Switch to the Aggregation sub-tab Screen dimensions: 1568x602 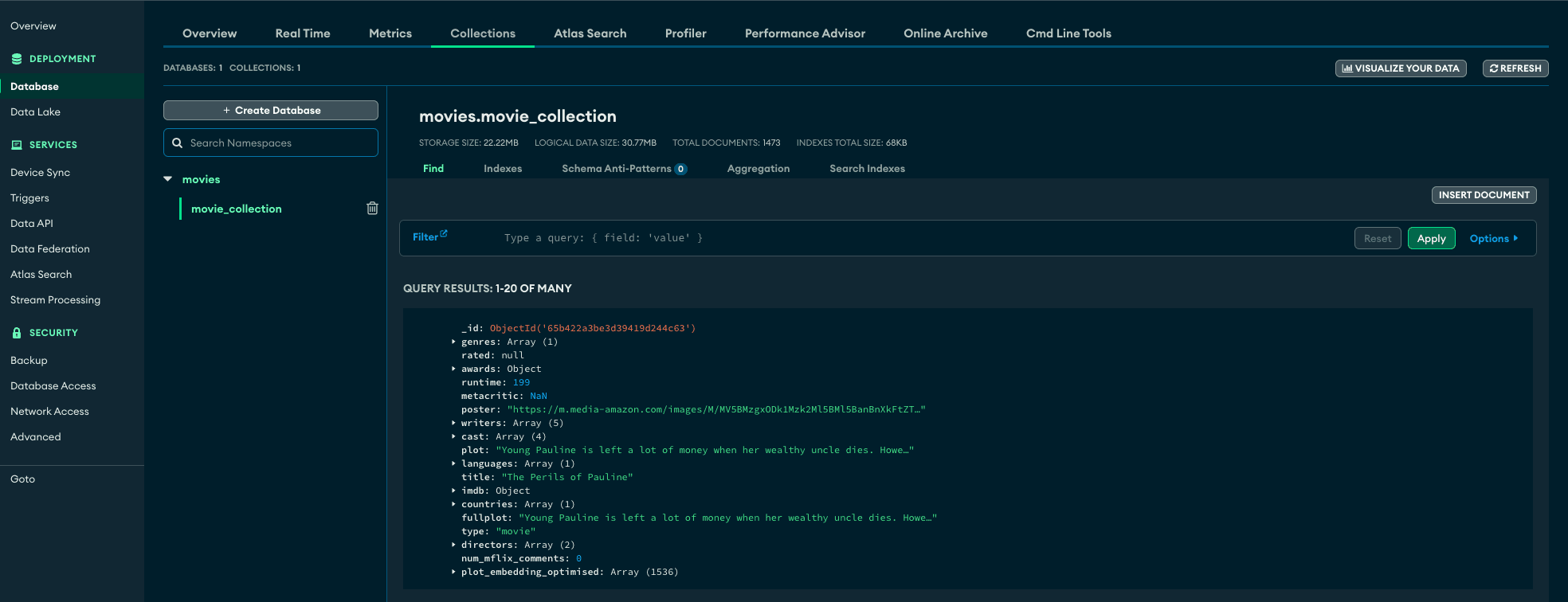[x=759, y=169]
